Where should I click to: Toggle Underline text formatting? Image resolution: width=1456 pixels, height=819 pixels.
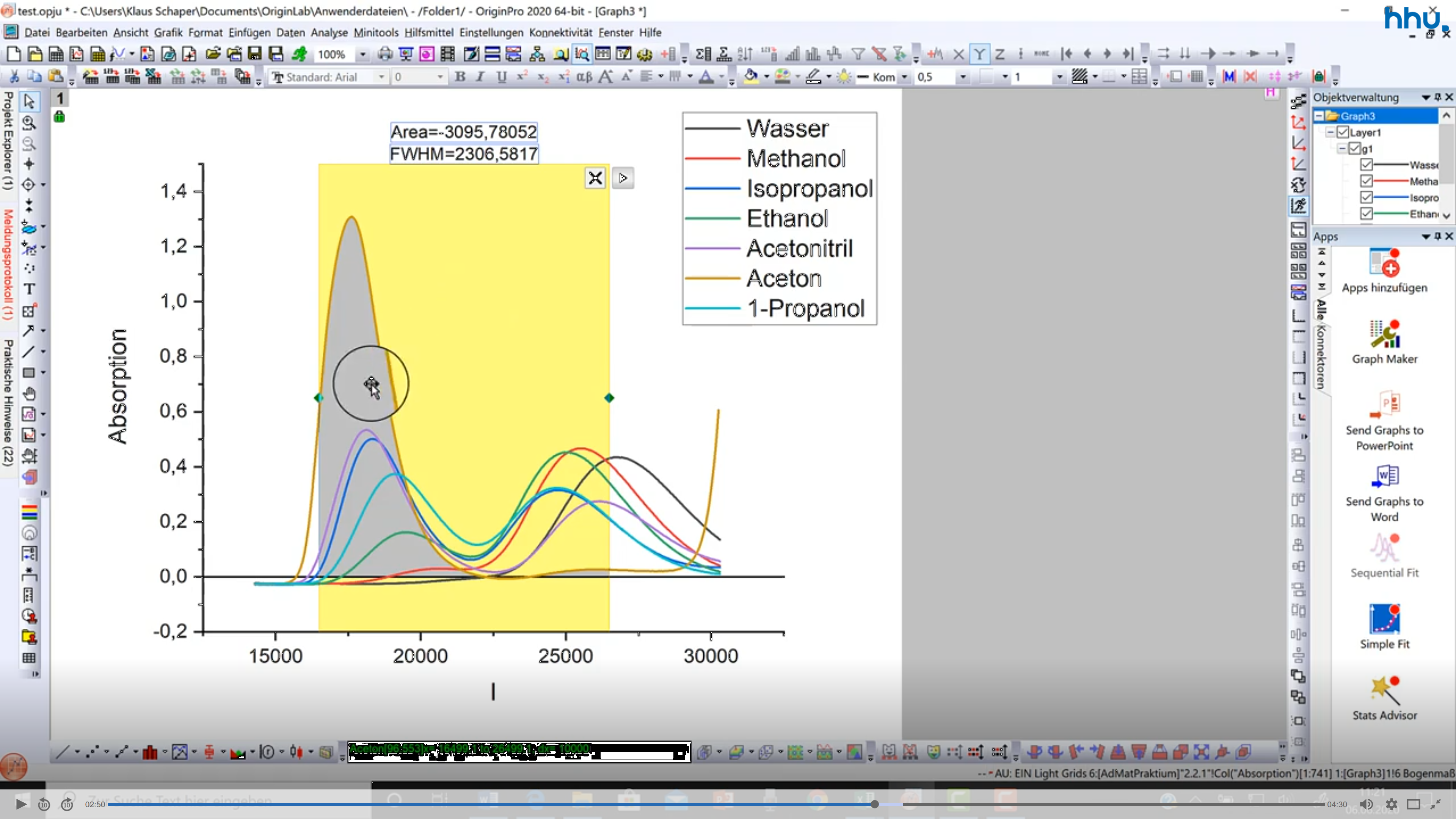(501, 76)
